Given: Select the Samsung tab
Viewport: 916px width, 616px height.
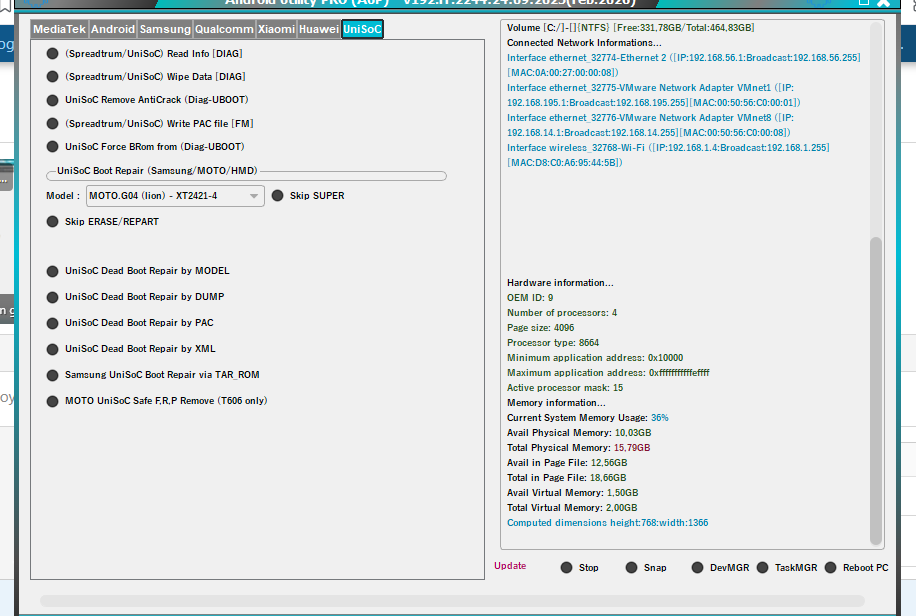Looking at the screenshot, I should [165, 29].
